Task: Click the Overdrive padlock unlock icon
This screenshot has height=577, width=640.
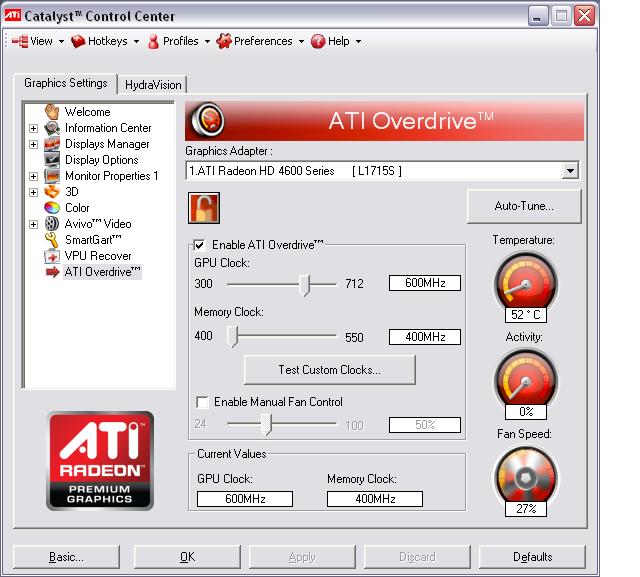Action: coord(204,208)
